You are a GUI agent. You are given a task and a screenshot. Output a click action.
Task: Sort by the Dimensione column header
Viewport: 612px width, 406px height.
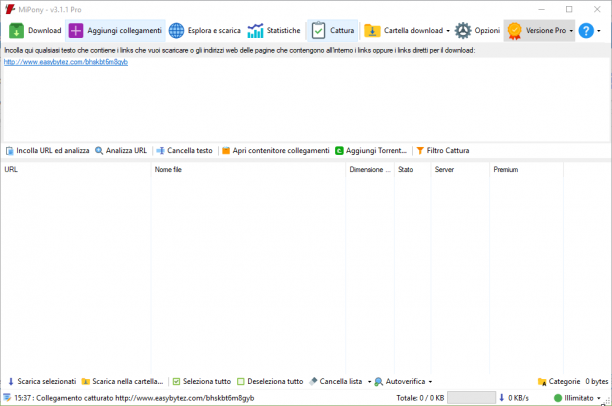click(x=370, y=169)
